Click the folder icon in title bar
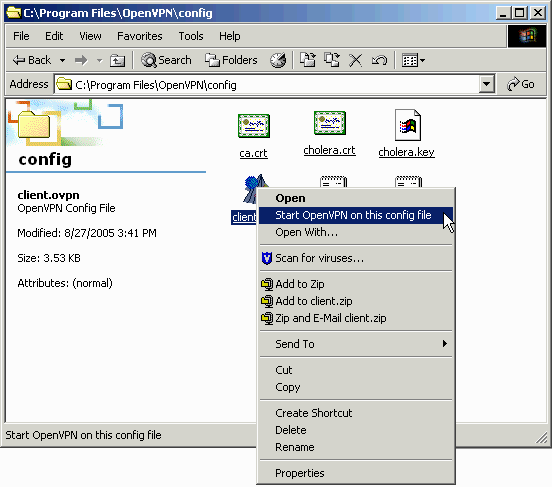 point(13,13)
